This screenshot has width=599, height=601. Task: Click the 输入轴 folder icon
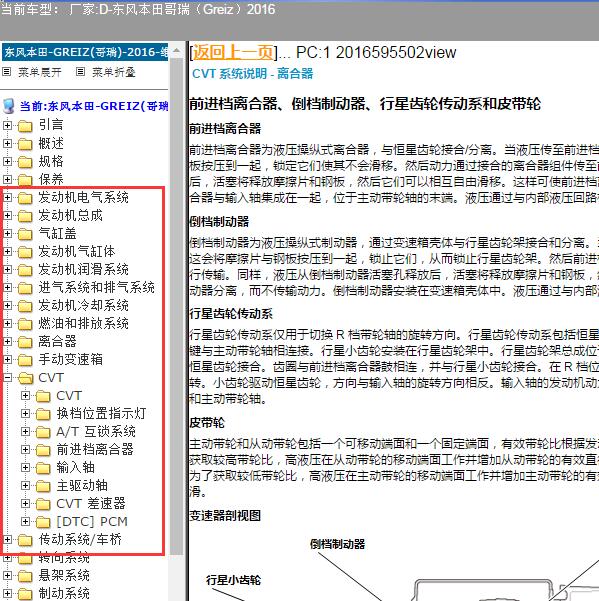(x=43, y=468)
